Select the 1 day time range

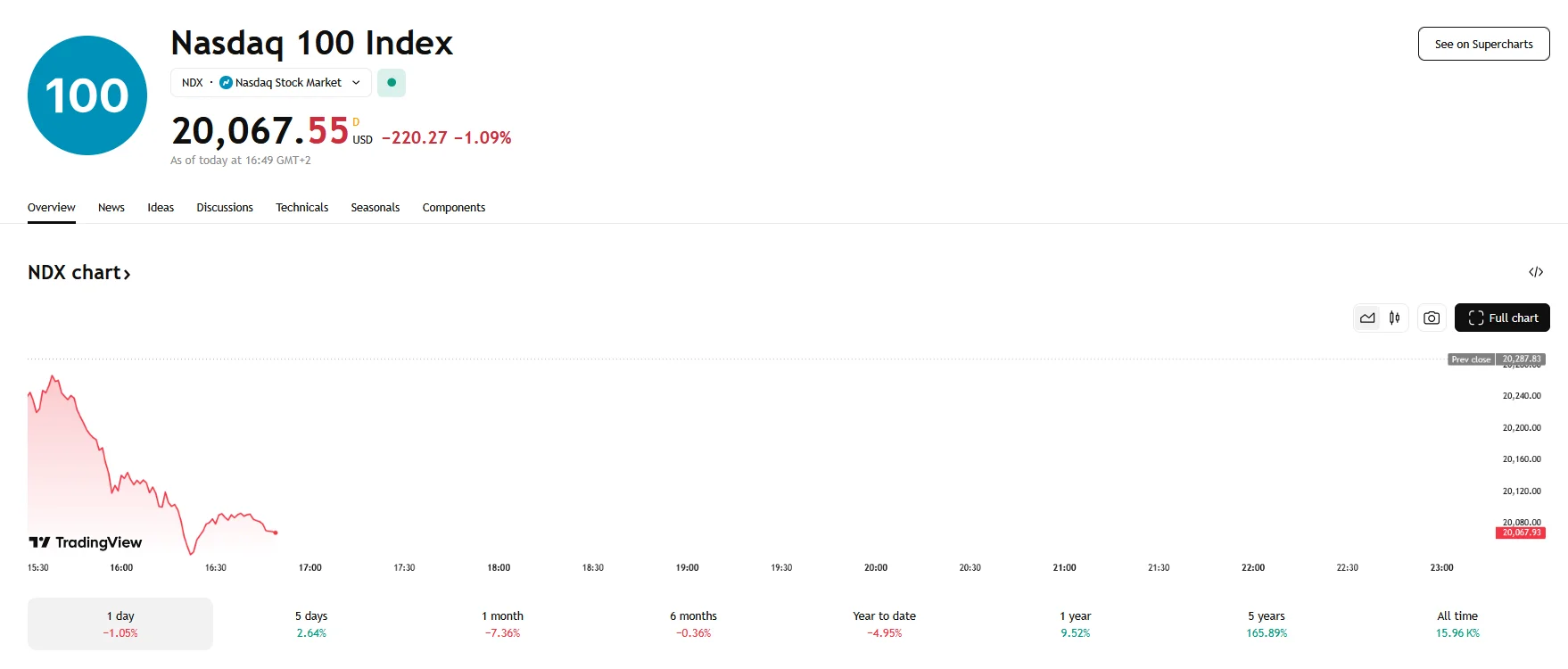[x=120, y=624]
